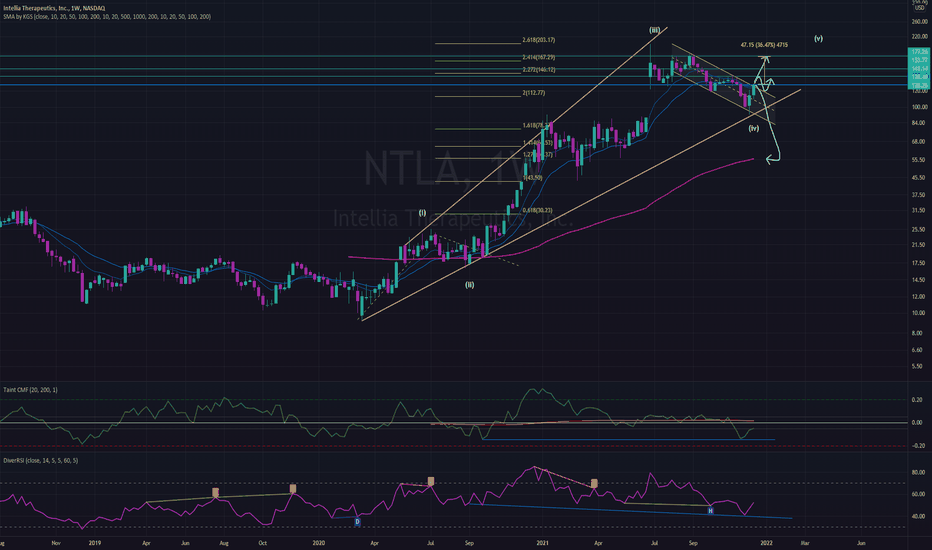Click the 21.50 price axis label

click(x=920, y=245)
